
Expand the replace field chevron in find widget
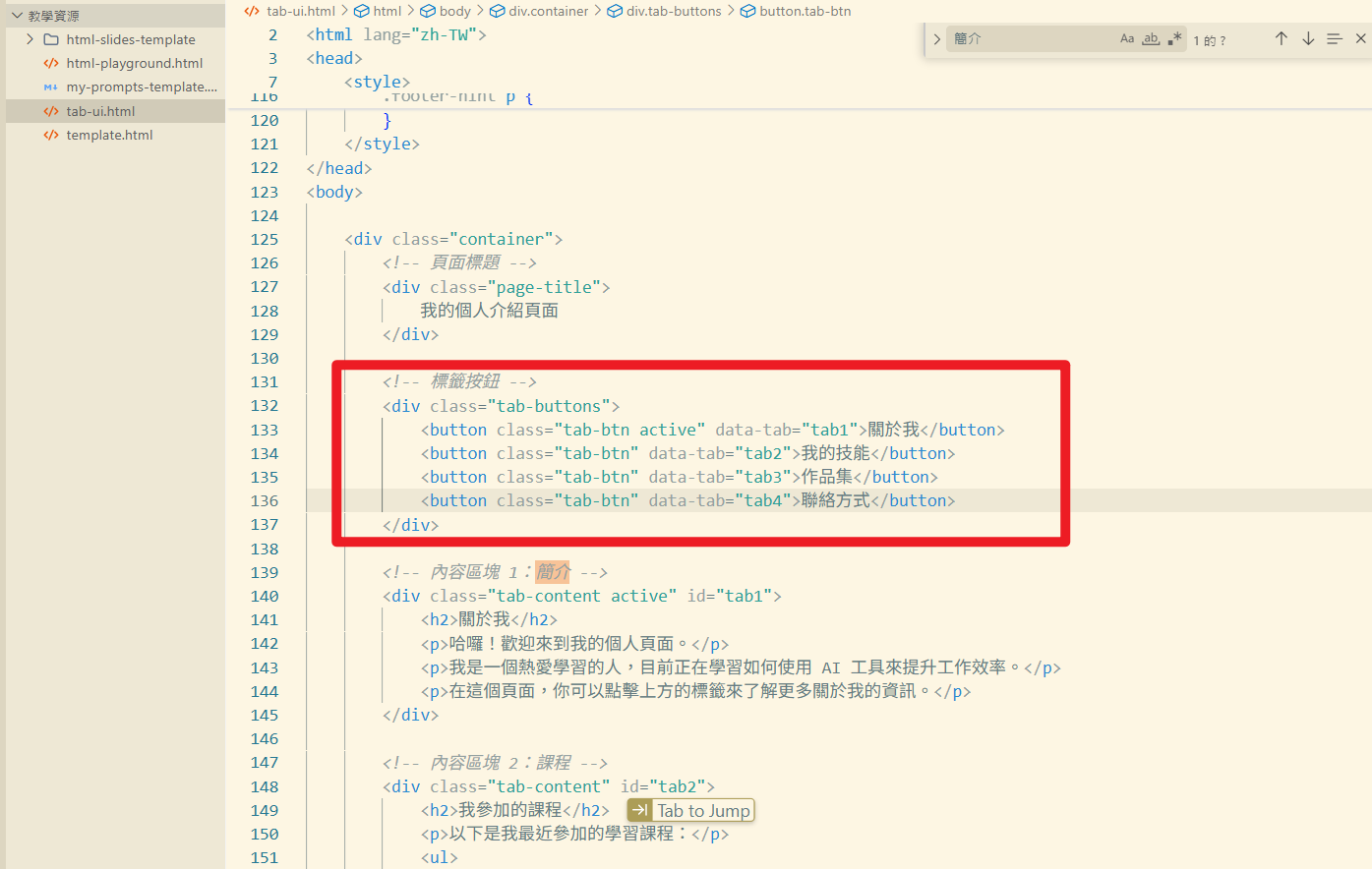click(936, 39)
